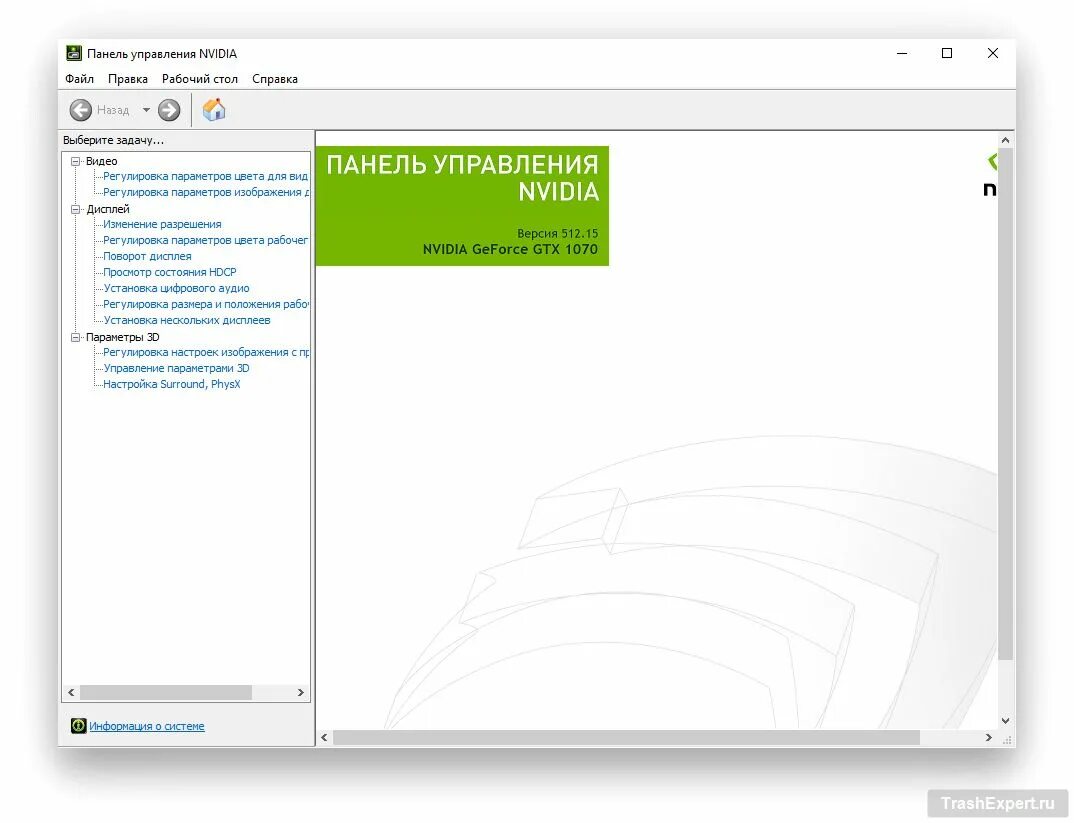Open the Информация о системе link
The image size is (1074, 823).
[147, 726]
